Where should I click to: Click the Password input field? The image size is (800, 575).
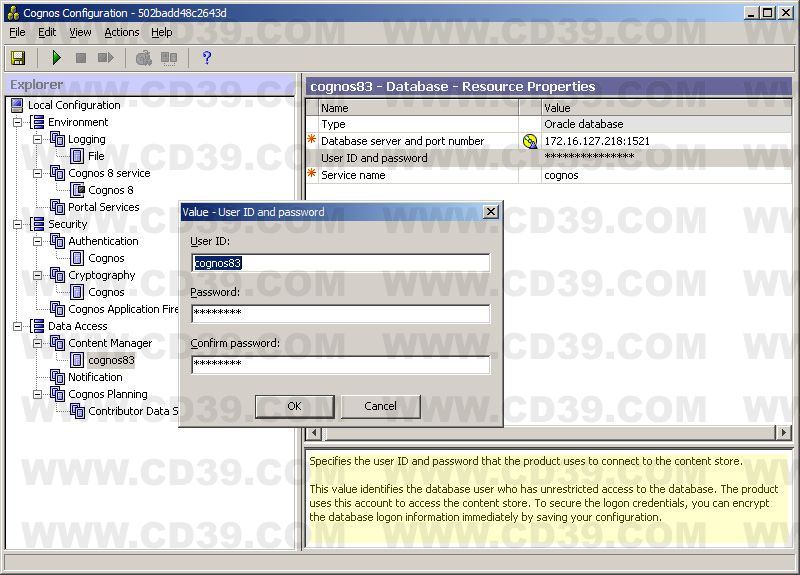[x=341, y=313]
